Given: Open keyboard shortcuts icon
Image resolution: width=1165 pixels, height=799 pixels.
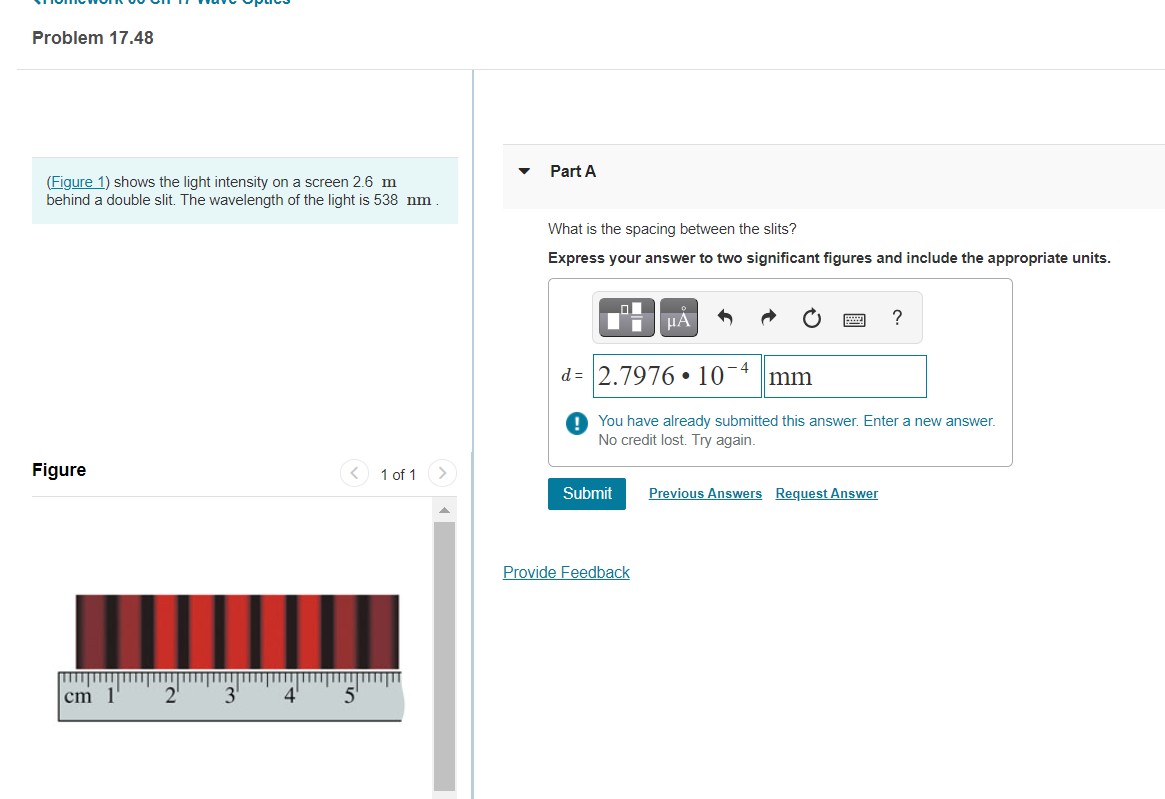Looking at the screenshot, I should (854, 320).
